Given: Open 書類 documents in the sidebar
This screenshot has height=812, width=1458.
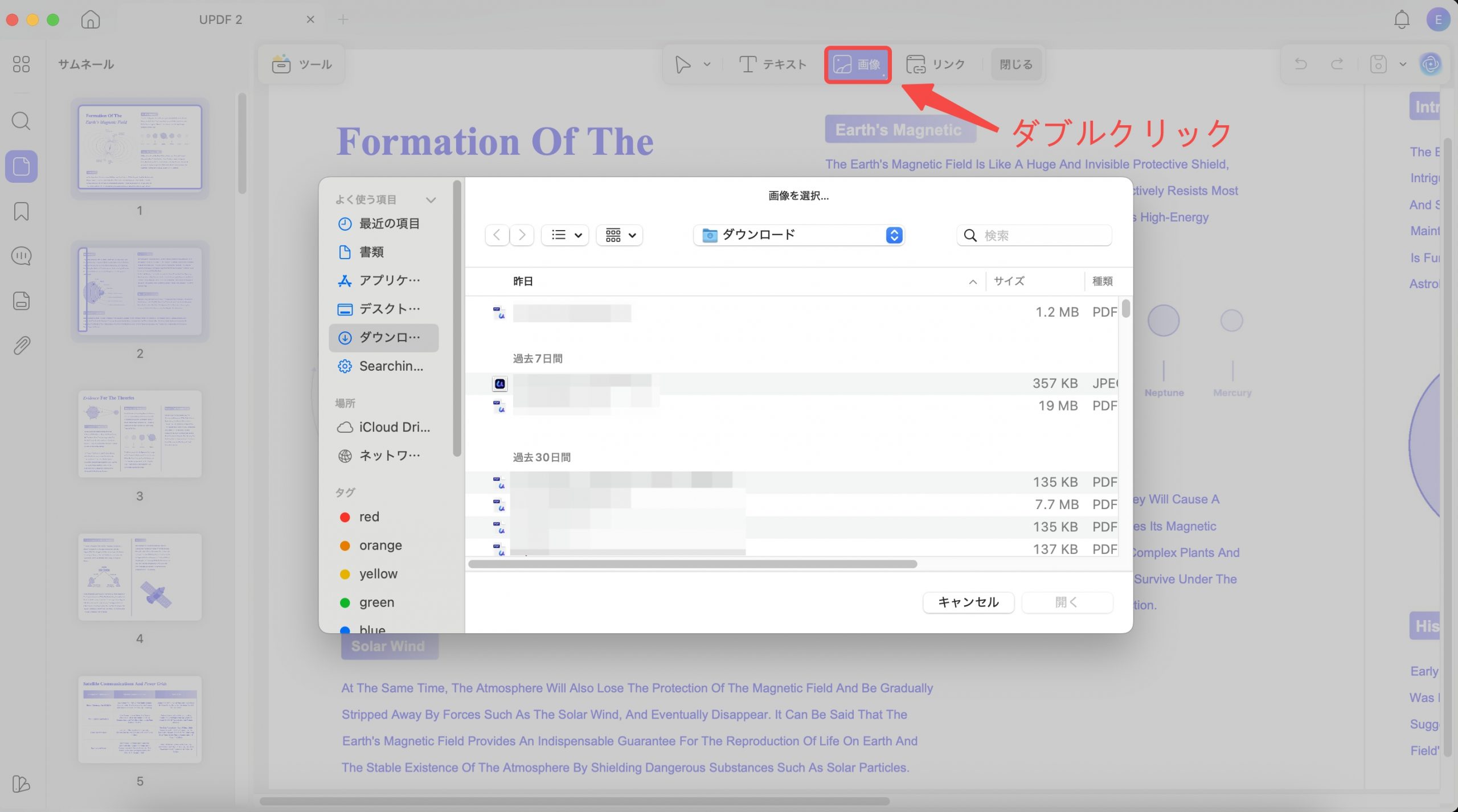Looking at the screenshot, I should 384,252.
